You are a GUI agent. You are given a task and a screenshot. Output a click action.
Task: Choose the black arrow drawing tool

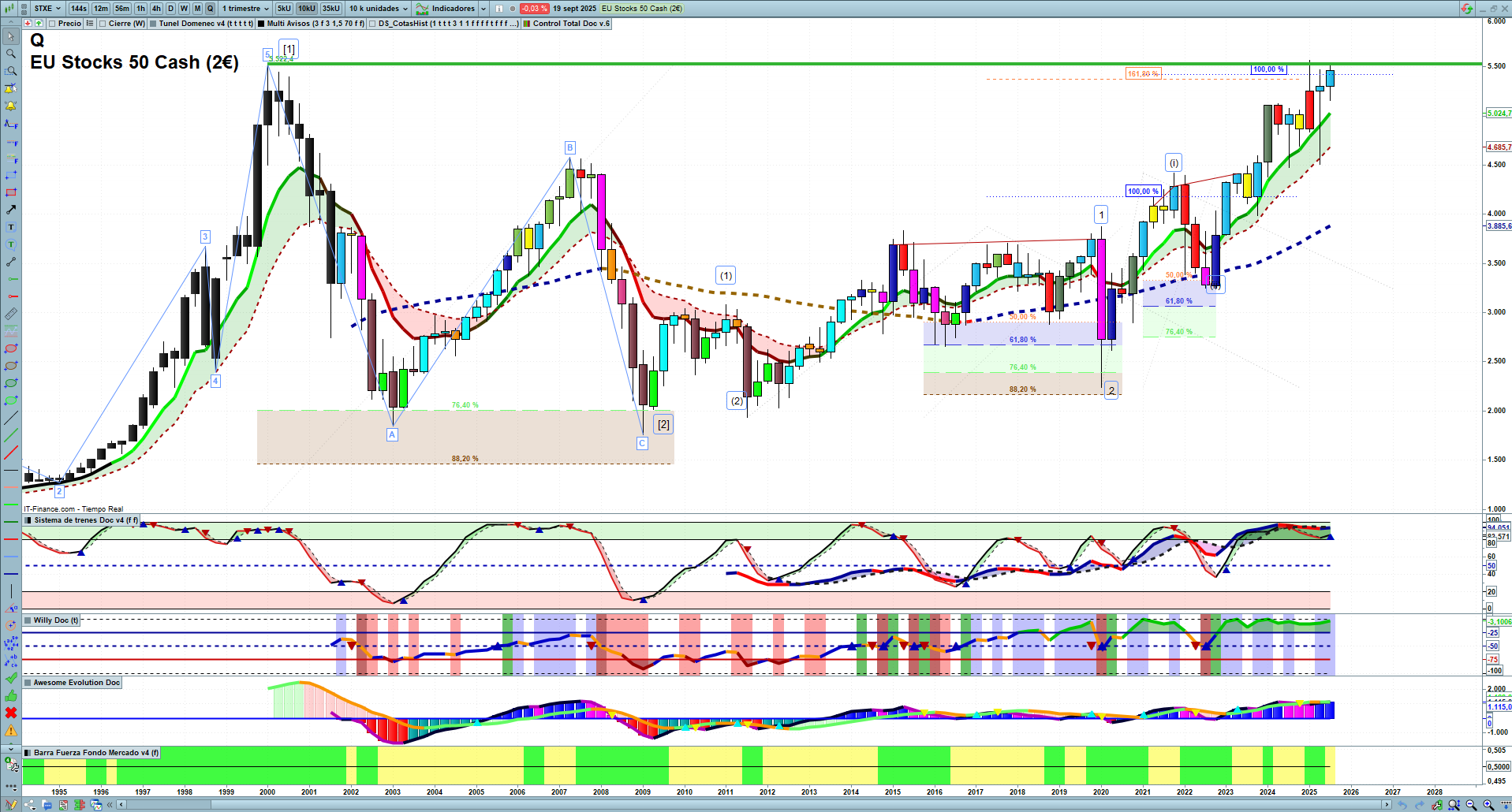coord(11,210)
